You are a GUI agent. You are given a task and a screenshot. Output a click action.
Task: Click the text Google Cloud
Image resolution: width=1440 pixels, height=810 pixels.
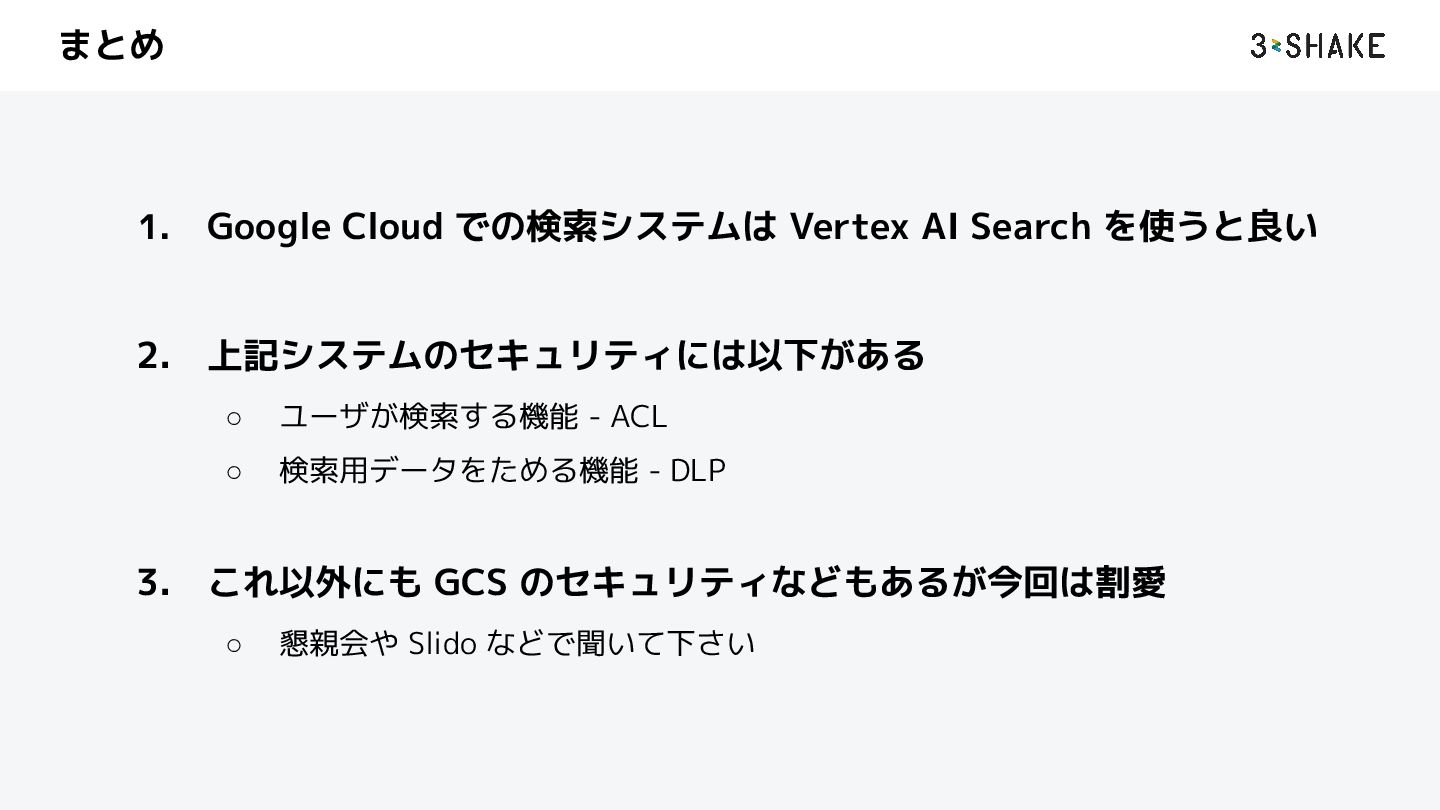tap(324, 228)
